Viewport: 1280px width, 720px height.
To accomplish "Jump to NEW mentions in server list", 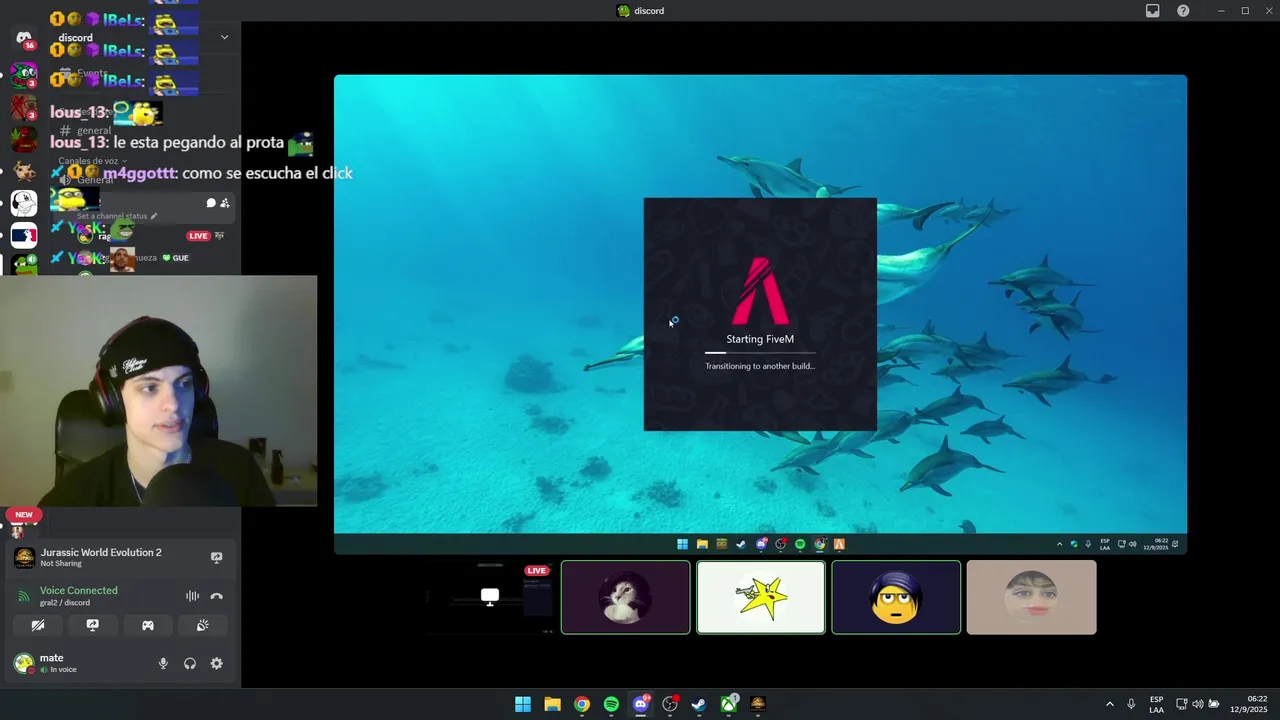I will (24, 515).
